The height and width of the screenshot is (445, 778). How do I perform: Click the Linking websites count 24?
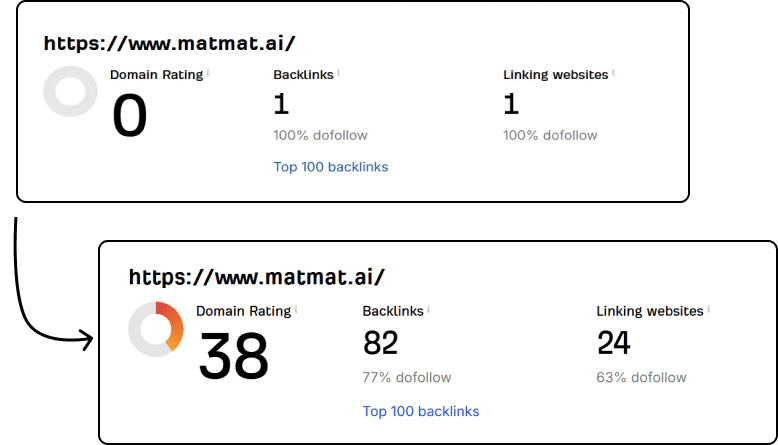point(614,344)
